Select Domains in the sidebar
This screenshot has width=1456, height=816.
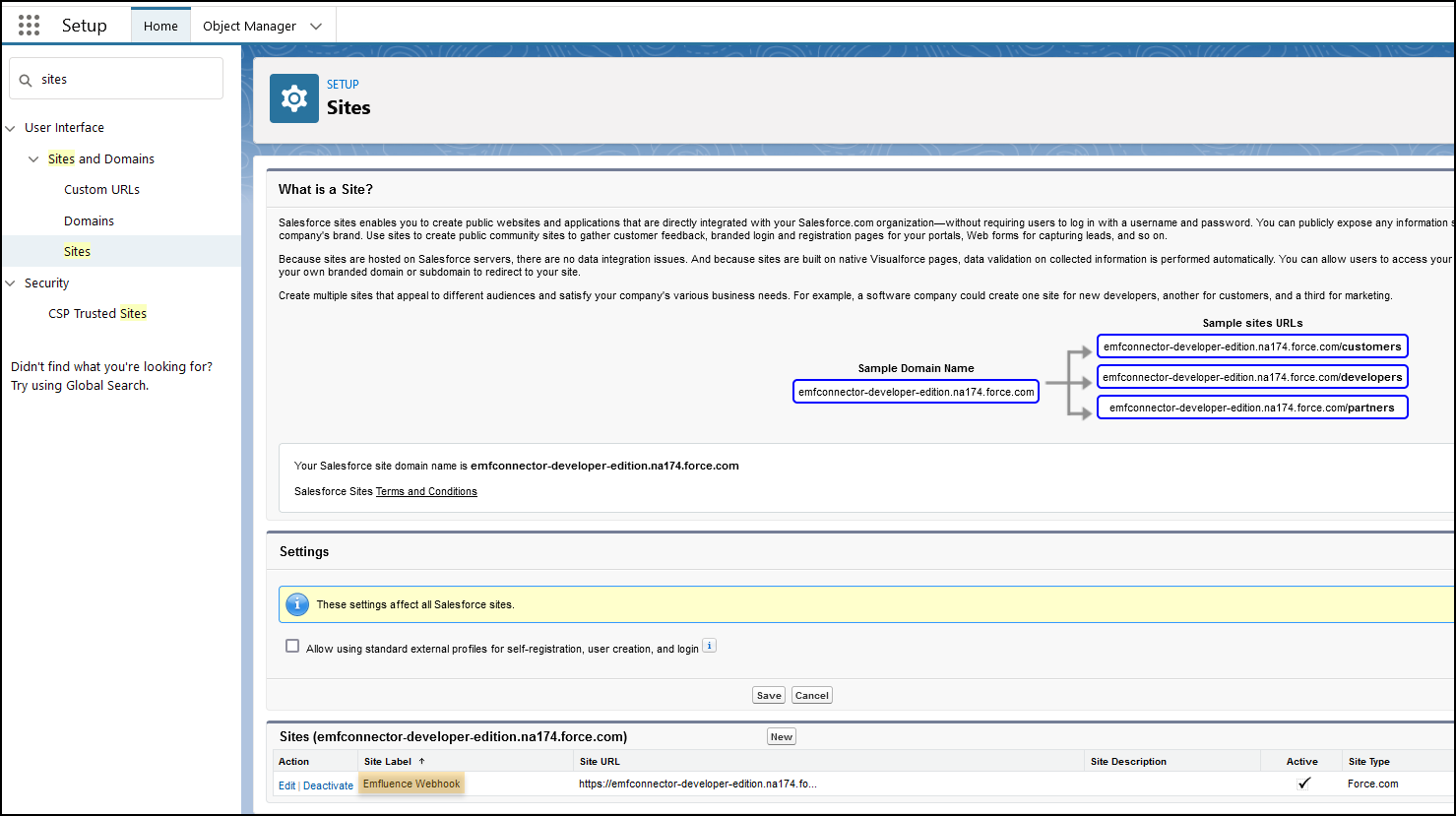pyautogui.click(x=90, y=221)
